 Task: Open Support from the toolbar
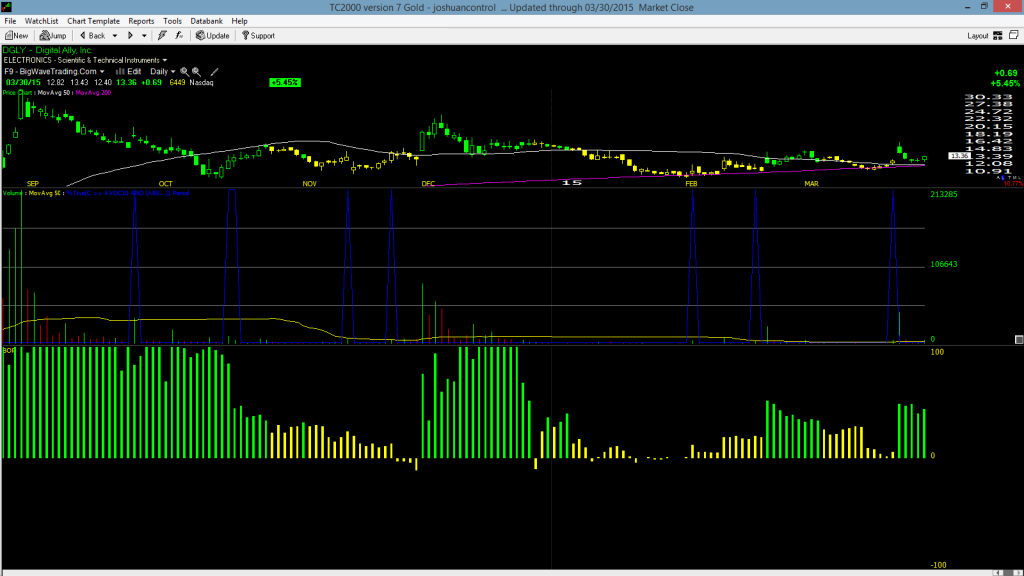pyautogui.click(x=258, y=36)
